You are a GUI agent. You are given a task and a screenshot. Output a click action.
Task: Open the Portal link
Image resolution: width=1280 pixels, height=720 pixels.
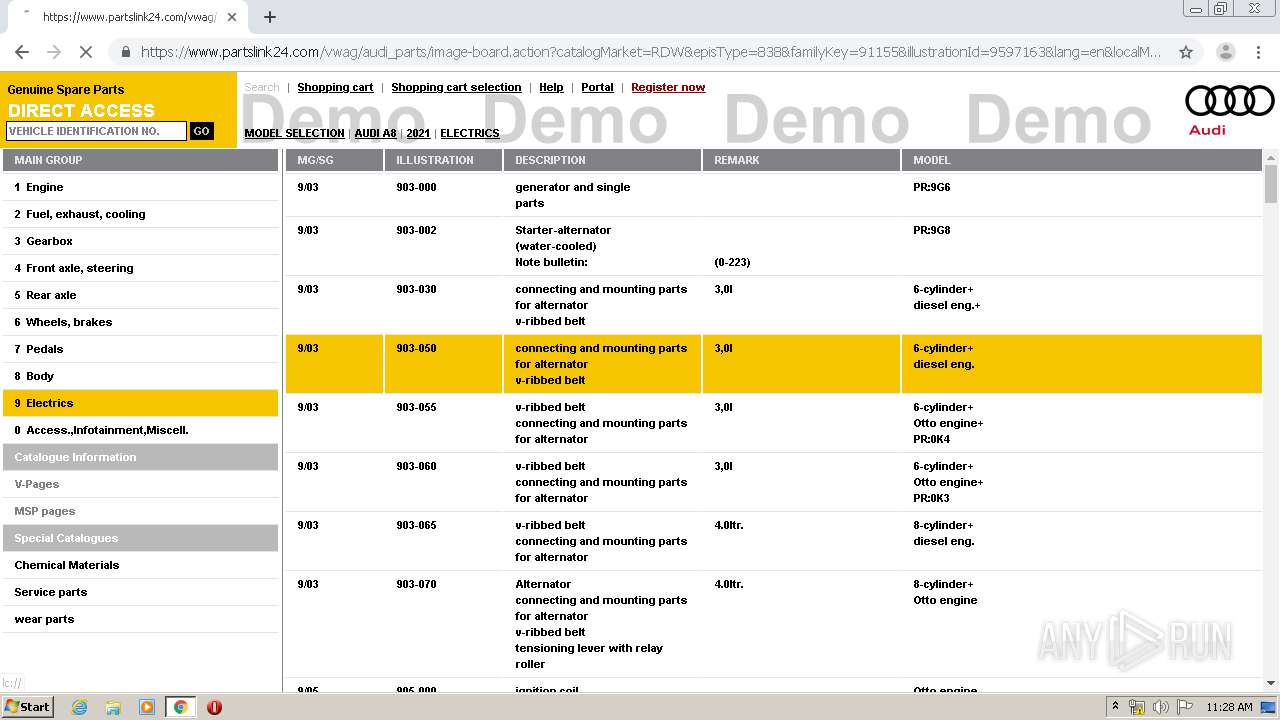click(x=597, y=87)
